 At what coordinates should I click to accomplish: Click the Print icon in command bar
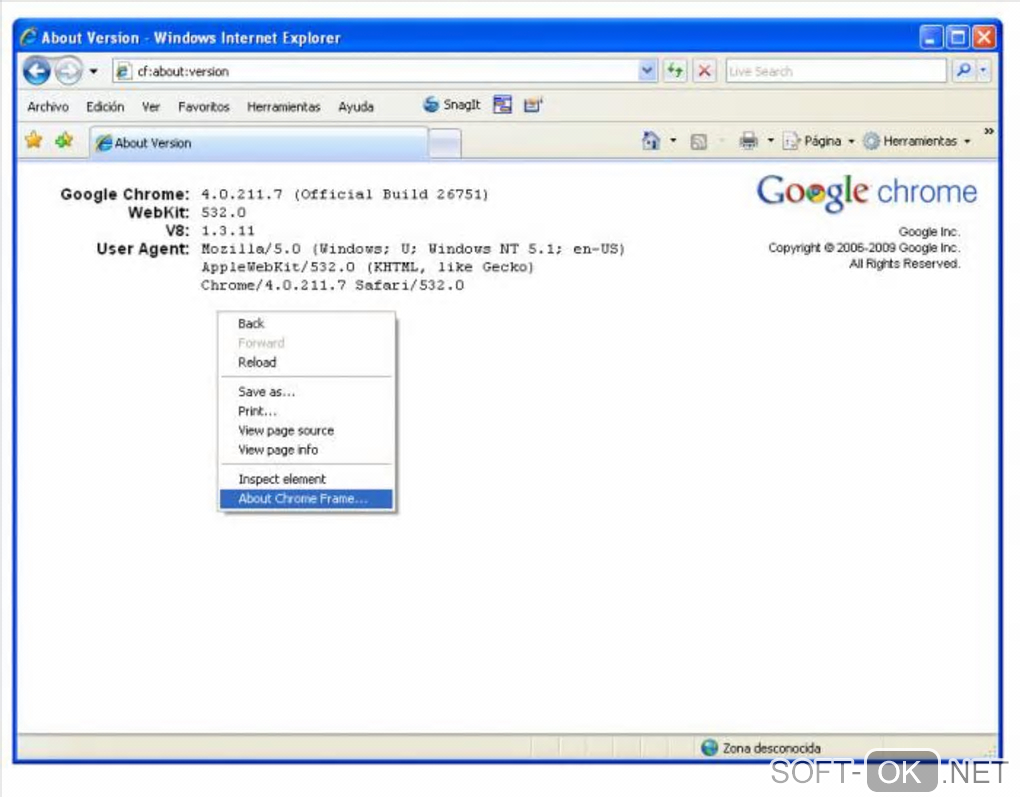(749, 141)
